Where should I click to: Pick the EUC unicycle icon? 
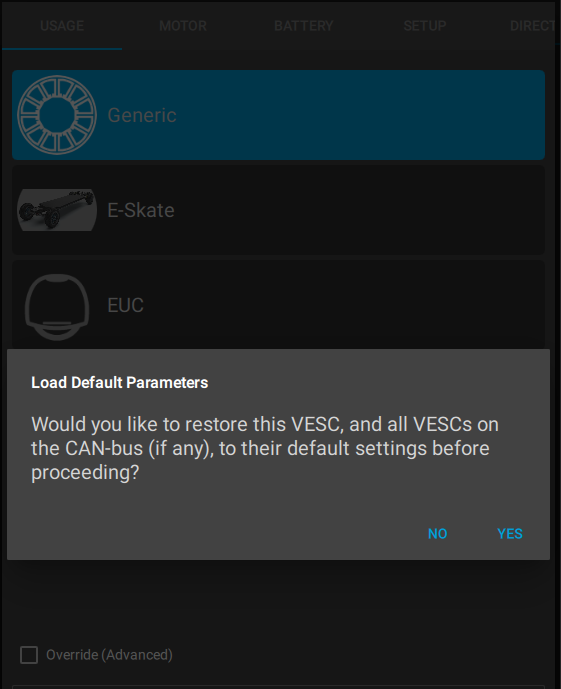click(x=57, y=306)
